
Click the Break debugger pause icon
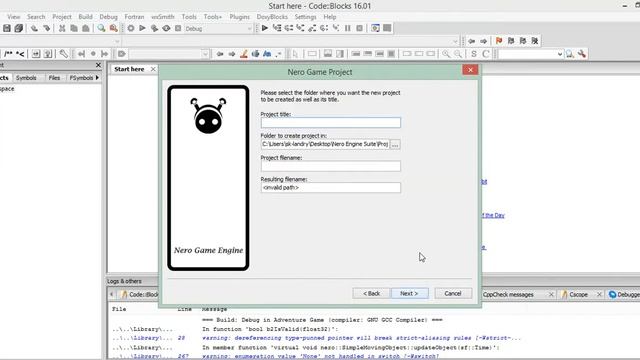(348, 28)
